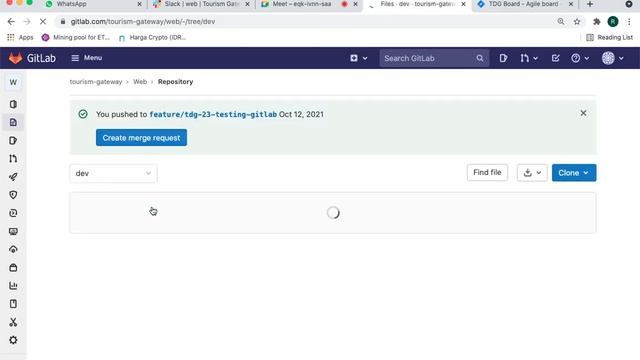Open Merge requests sidebar icon
Image resolution: width=640 pixels, height=360 pixels.
tap(13, 158)
